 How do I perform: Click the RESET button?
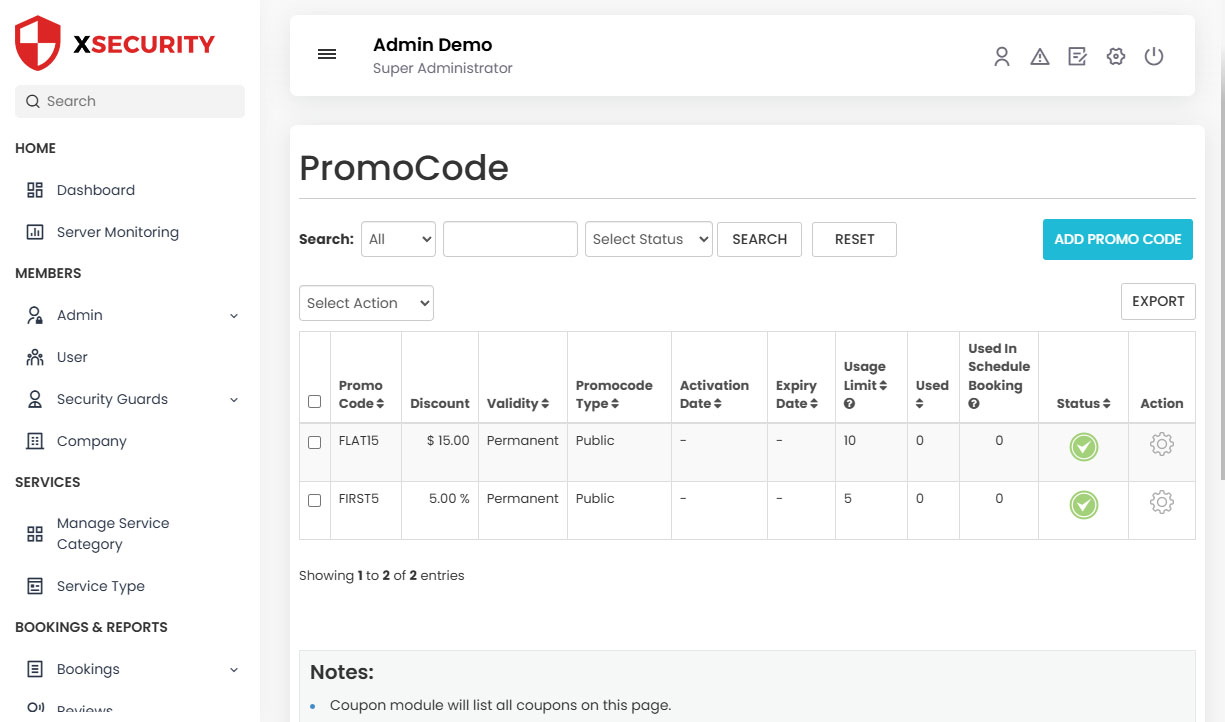(854, 239)
